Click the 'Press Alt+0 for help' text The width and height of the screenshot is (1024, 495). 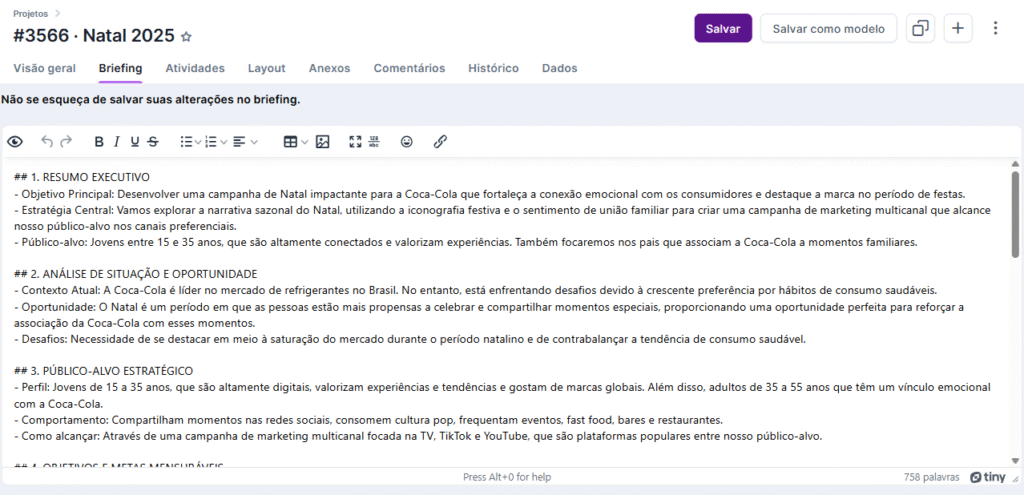click(507, 477)
